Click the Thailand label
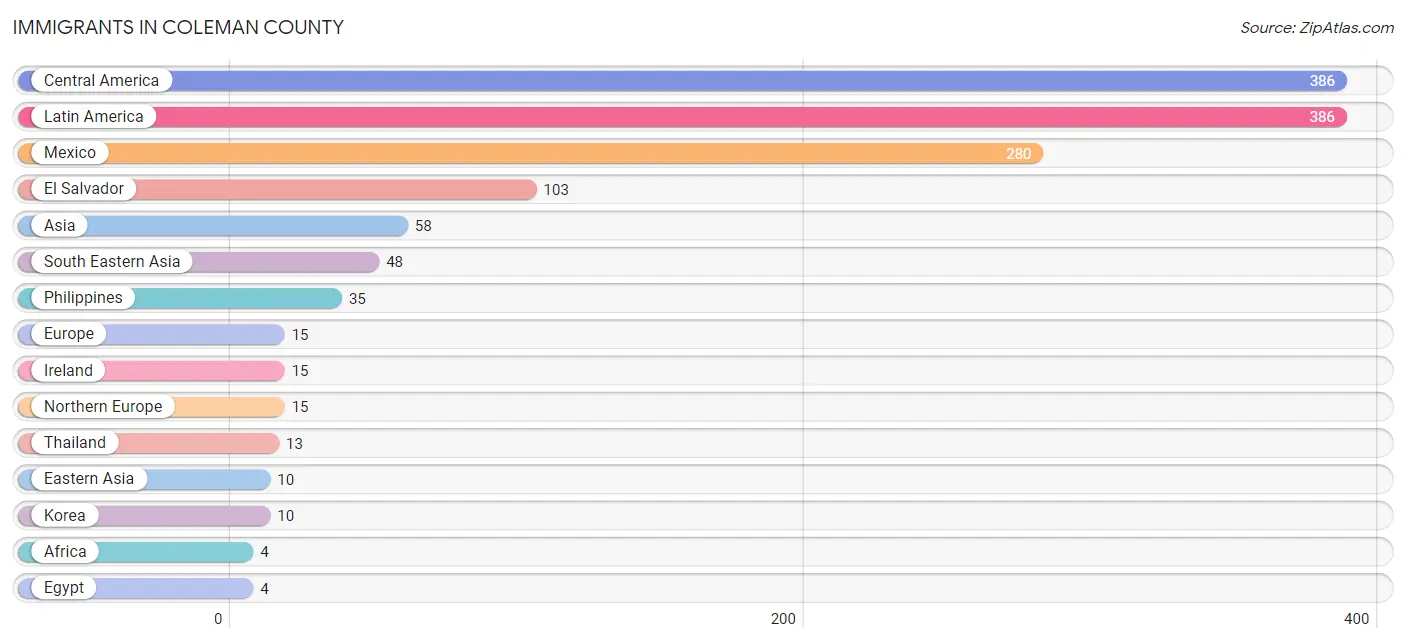This screenshot has width=1406, height=643. 75,442
